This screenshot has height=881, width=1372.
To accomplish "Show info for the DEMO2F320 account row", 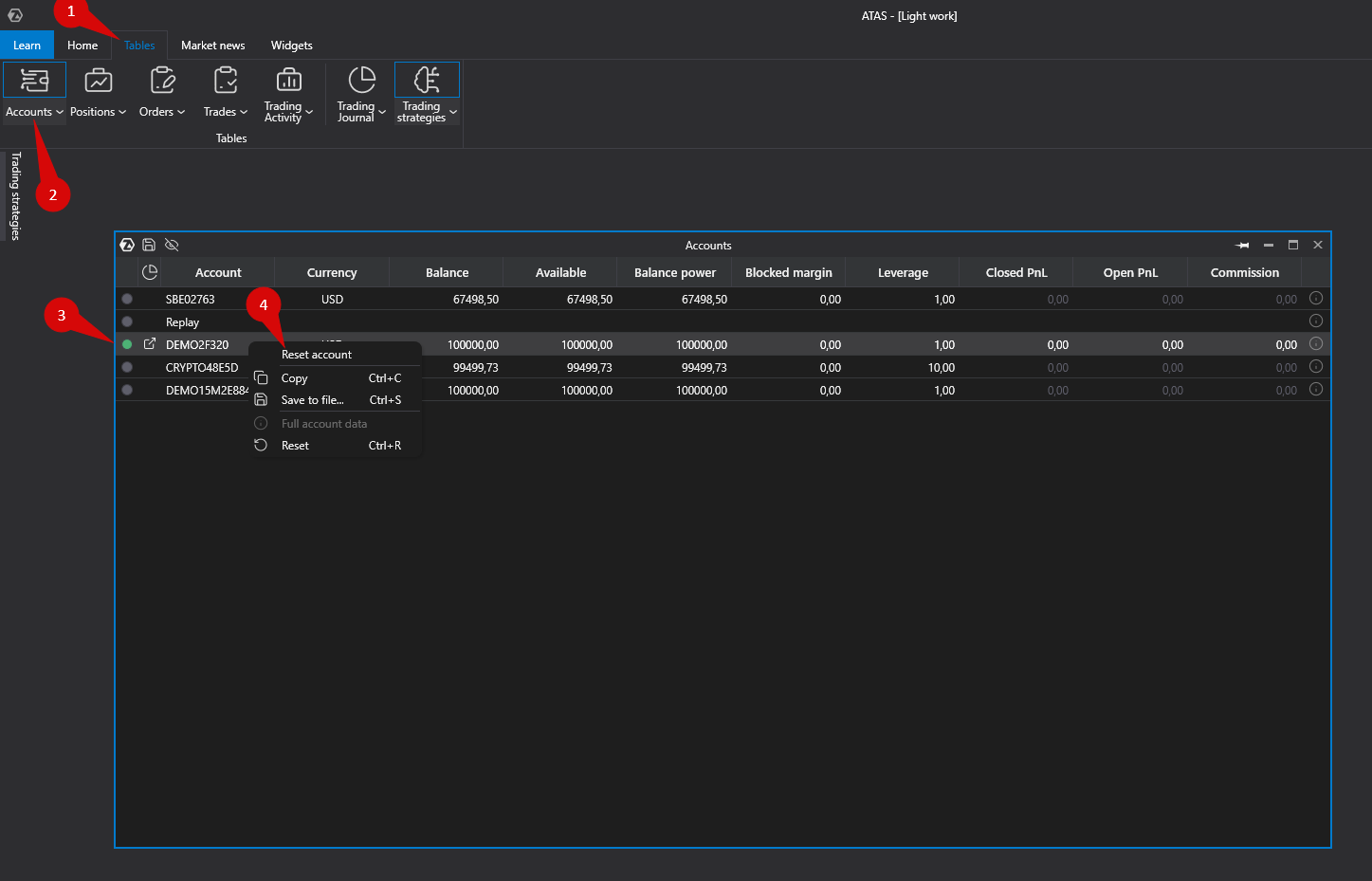I will 1316,344.
